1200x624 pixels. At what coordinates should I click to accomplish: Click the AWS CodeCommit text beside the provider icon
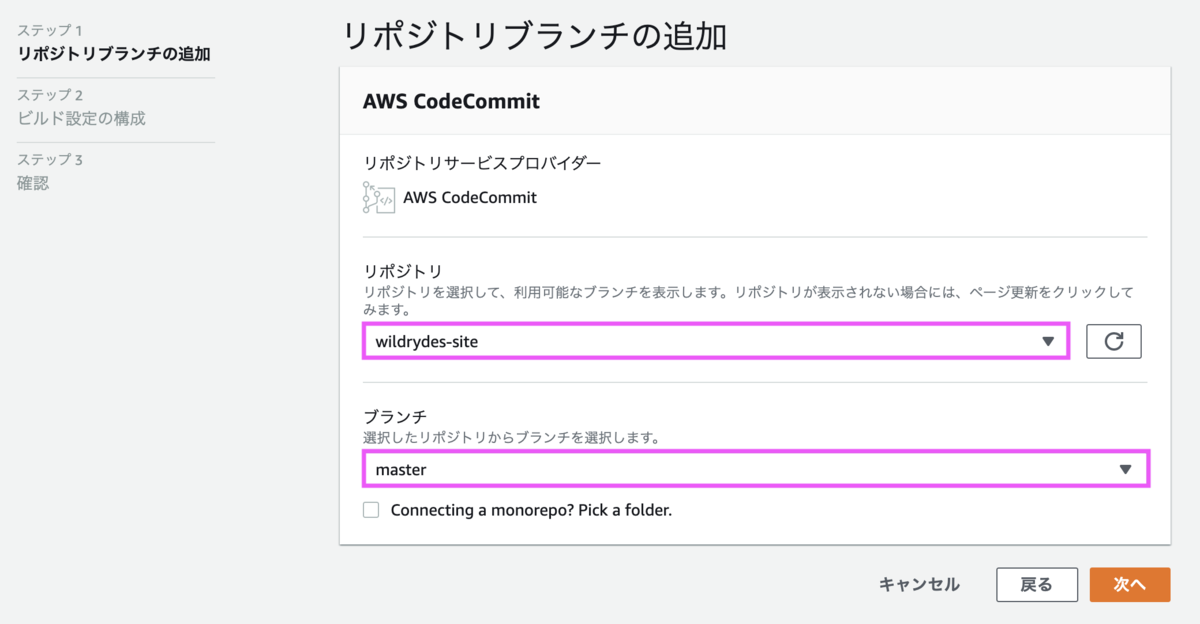point(469,198)
